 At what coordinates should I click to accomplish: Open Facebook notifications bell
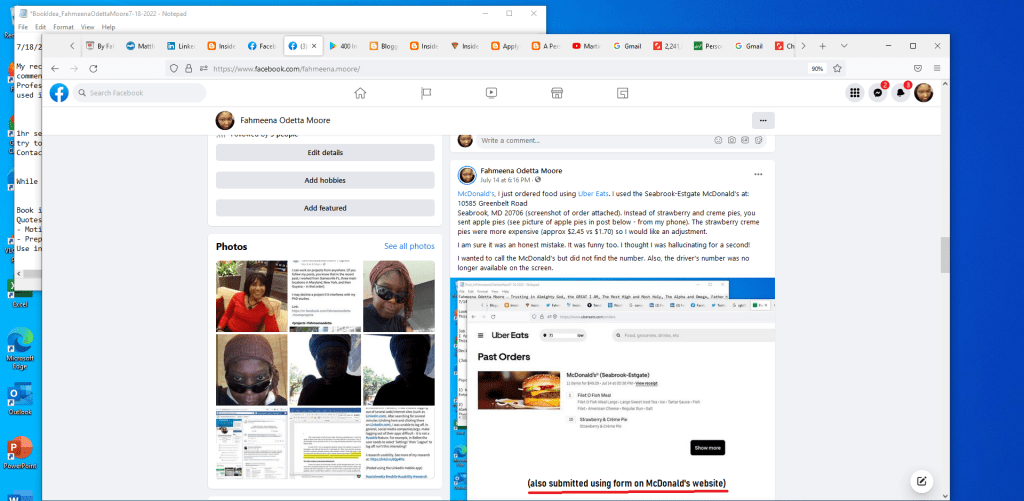(x=901, y=93)
